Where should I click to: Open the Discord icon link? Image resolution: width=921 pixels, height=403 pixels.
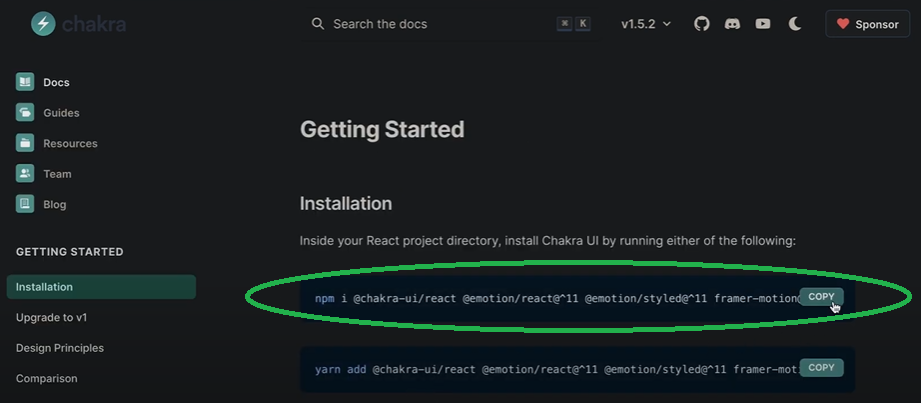(x=732, y=24)
